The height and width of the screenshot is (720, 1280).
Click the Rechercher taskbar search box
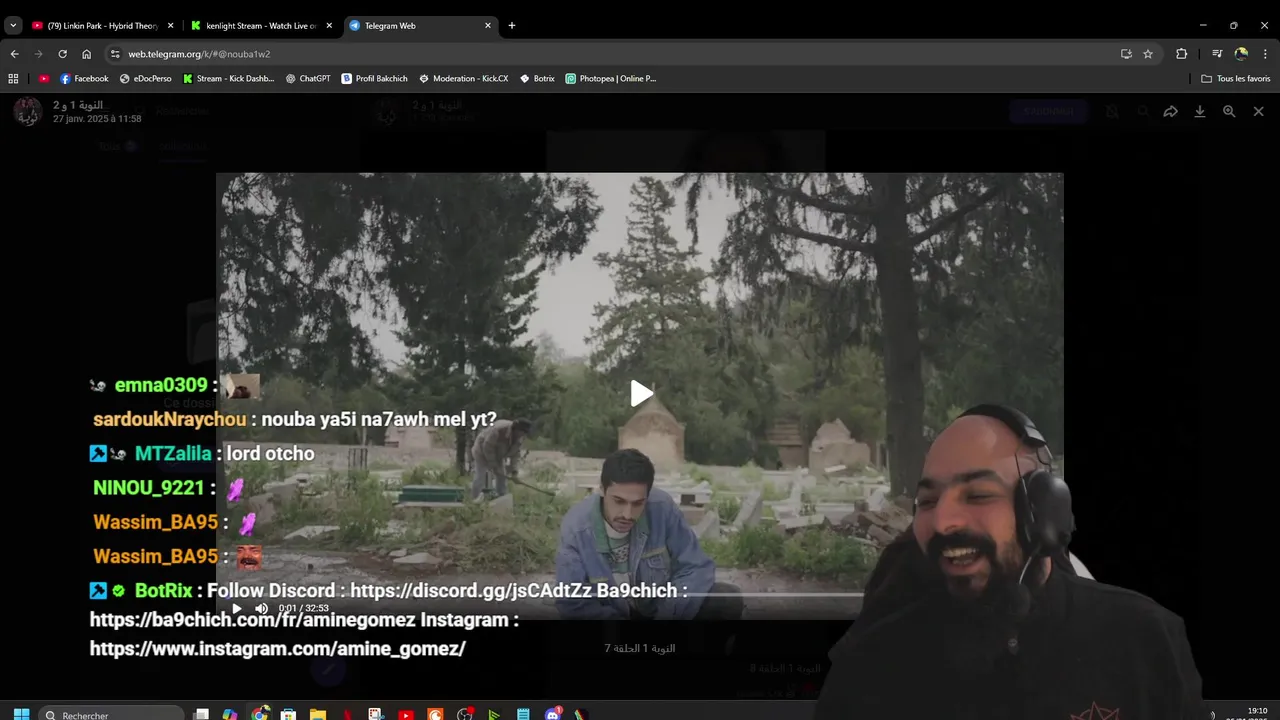pyautogui.click(x=113, y=715)
